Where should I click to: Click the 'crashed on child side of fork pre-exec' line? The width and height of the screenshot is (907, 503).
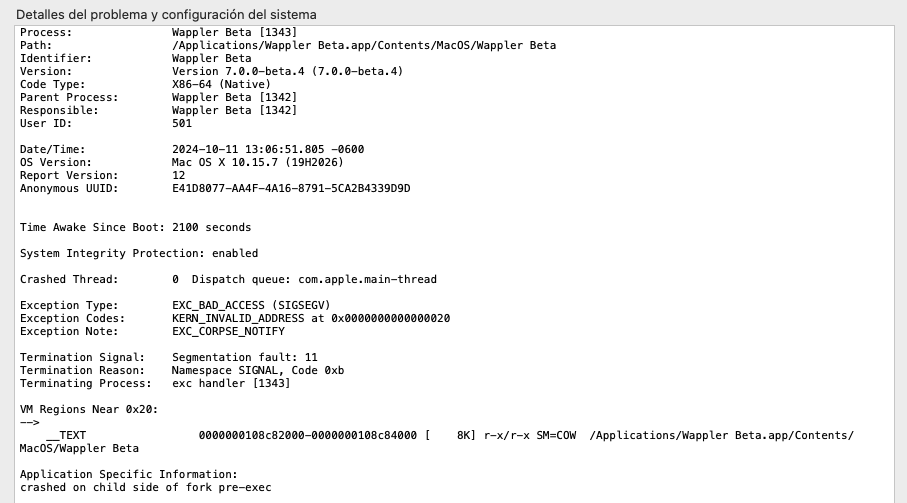pos(145,488)
